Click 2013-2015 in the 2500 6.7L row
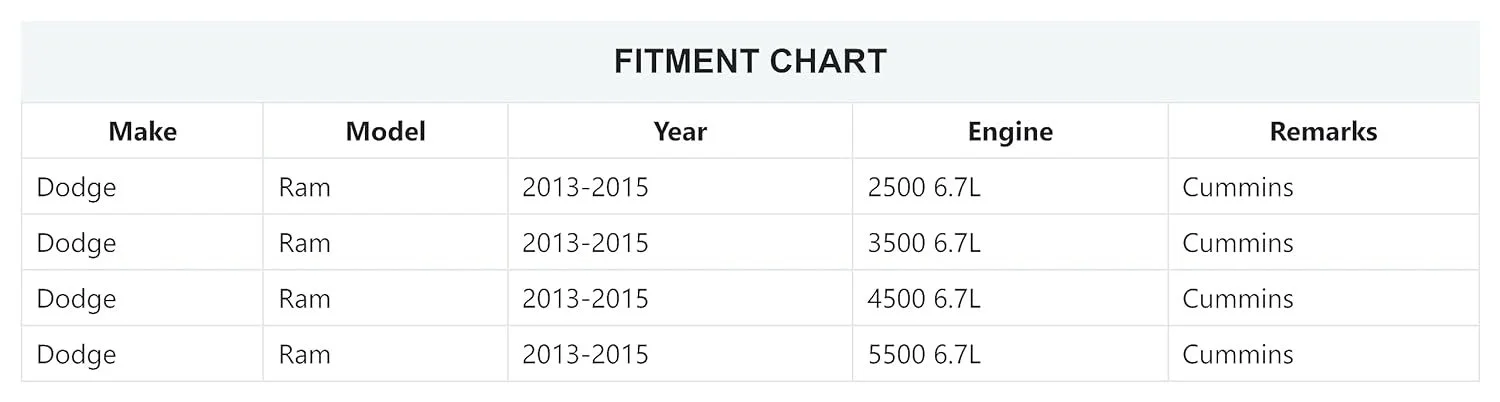The image size is (1500, 402). (585, 187)
